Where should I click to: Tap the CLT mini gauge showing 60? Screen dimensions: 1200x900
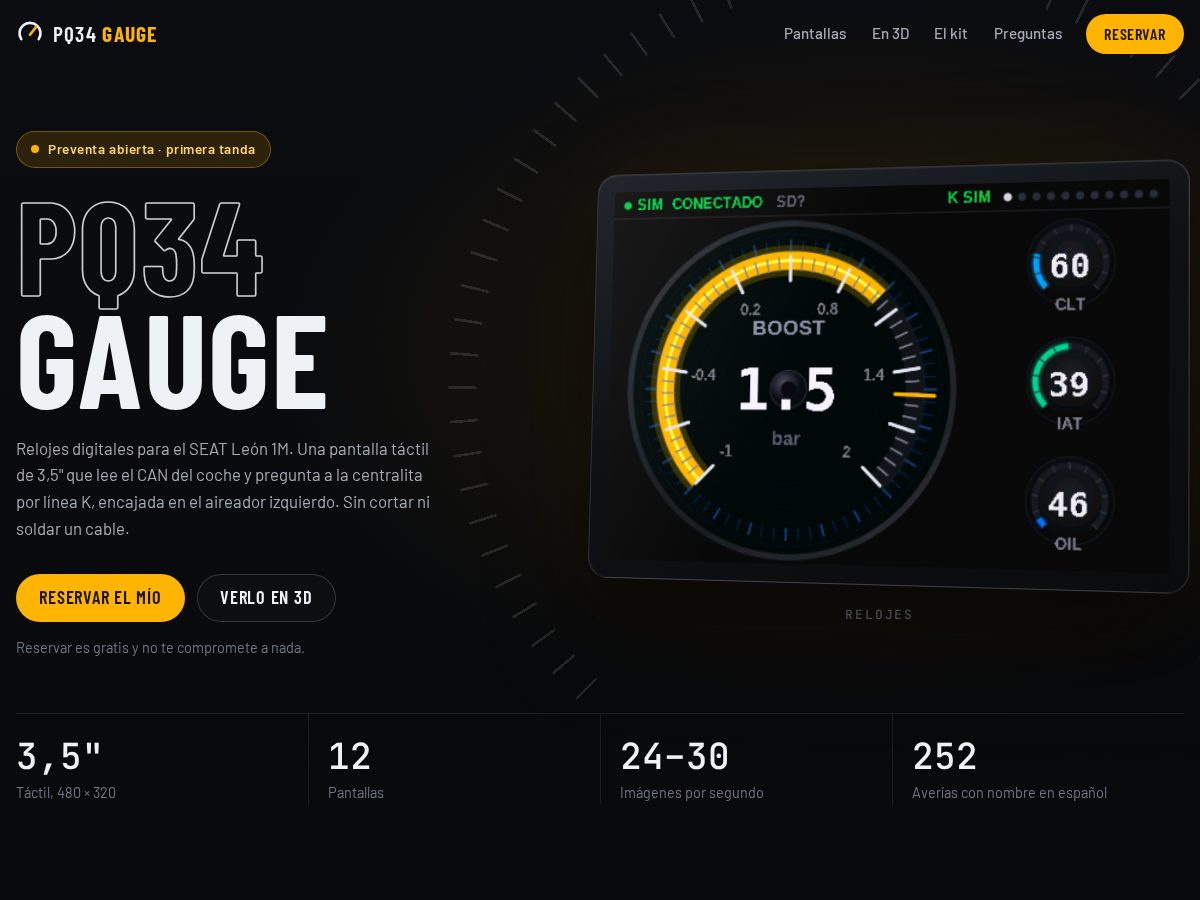coord(1070,266)
